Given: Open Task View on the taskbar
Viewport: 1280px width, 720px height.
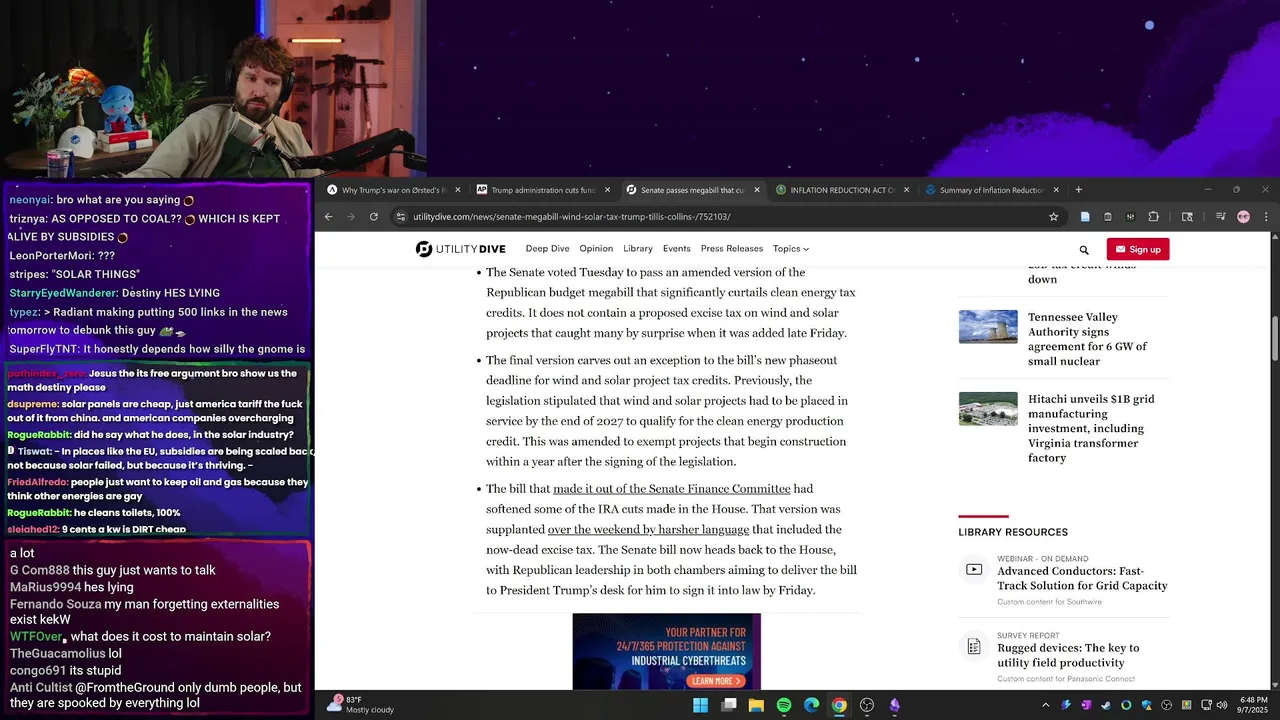Looking at the screenshot, I should pyautogui.click(x=729, y=705).
